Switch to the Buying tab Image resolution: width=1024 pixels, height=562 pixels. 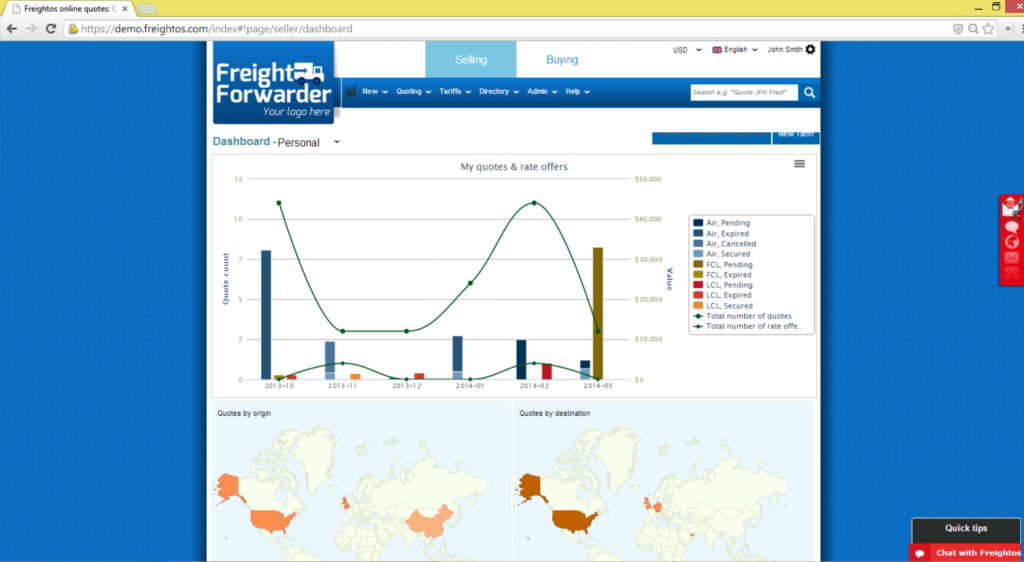tap(561, 59)
